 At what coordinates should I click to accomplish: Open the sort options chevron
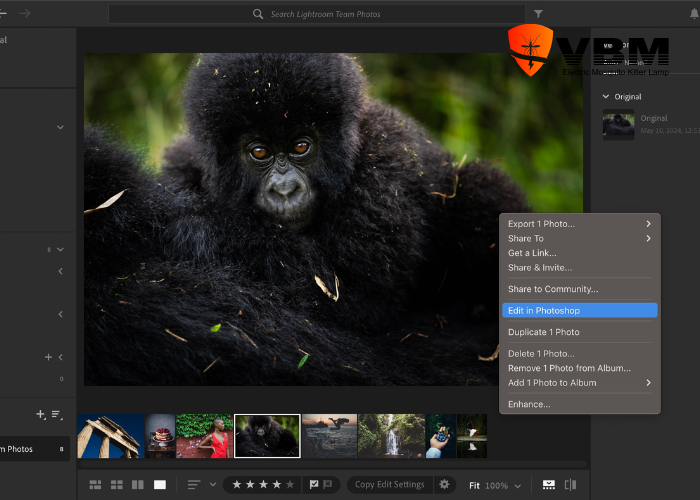tap(213, 484)
